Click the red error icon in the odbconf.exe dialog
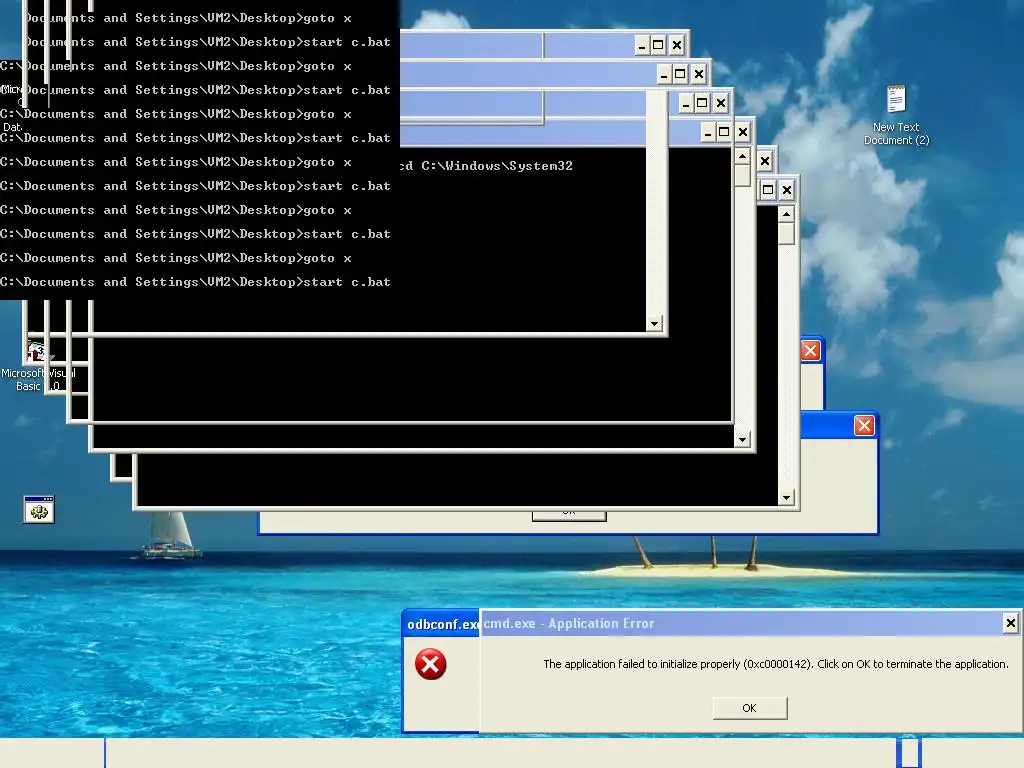This screenshot has height=768, width=1024. click(430, 664)
